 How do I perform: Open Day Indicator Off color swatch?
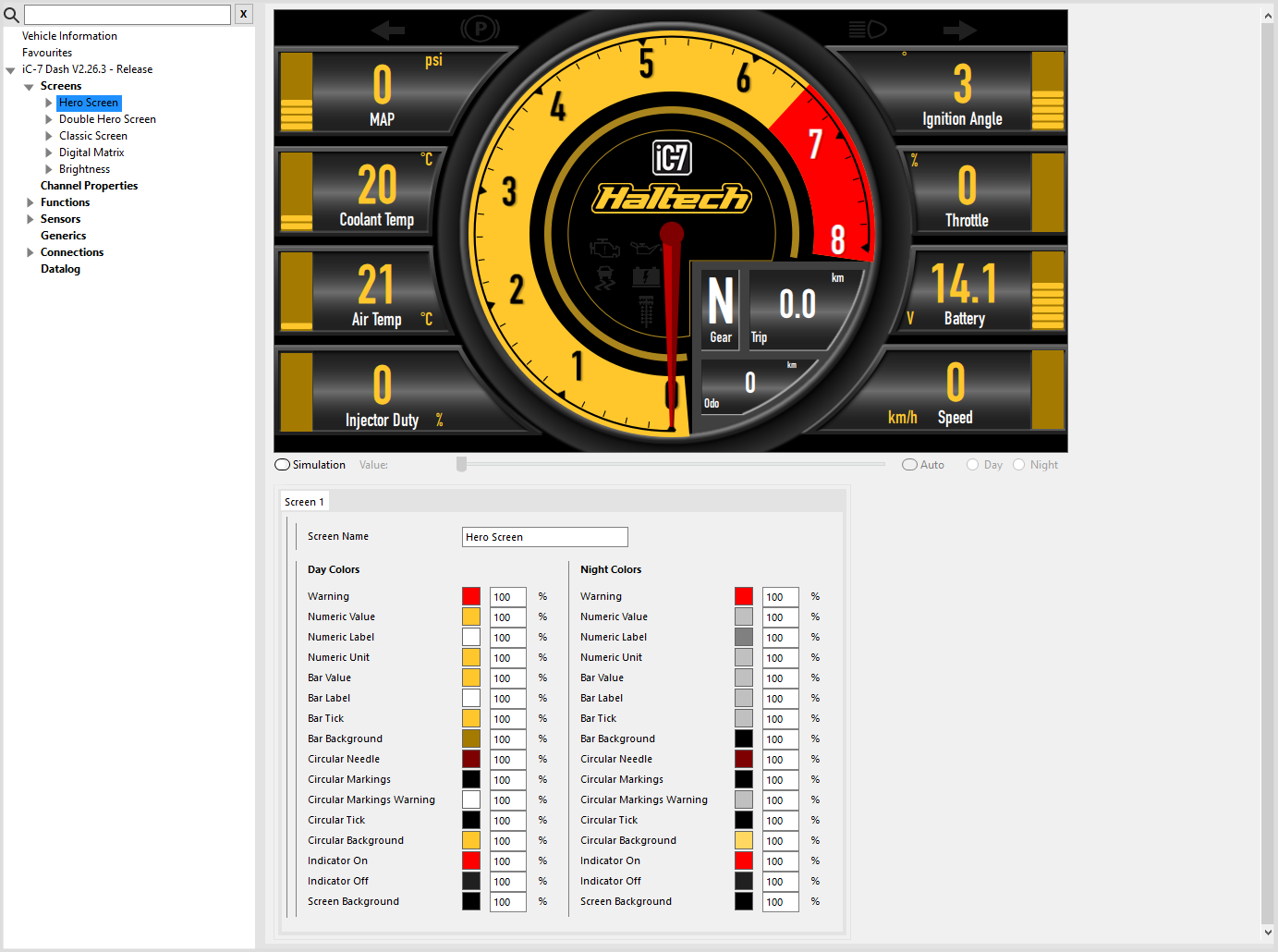(x=471, y=881)
